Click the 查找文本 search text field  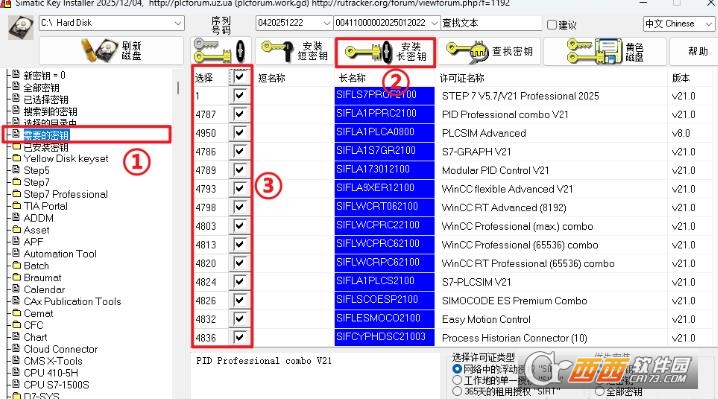[x=491, y=23]
